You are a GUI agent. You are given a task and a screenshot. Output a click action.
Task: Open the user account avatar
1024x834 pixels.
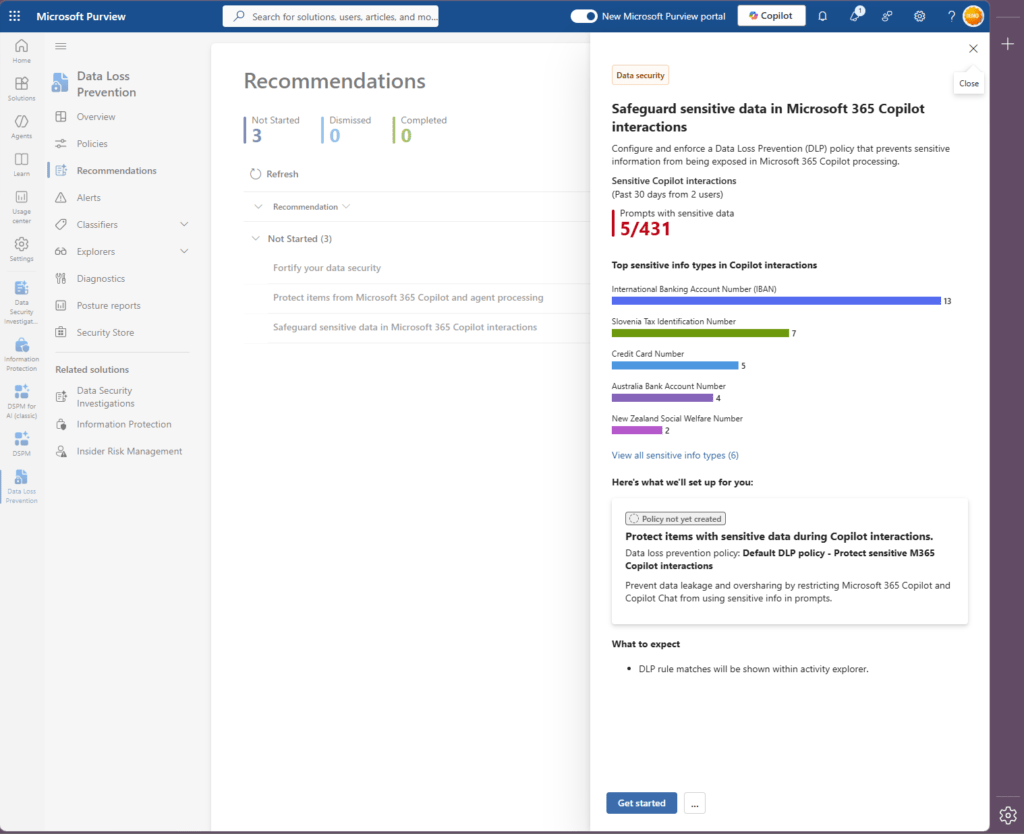click(x=973, y=16)
